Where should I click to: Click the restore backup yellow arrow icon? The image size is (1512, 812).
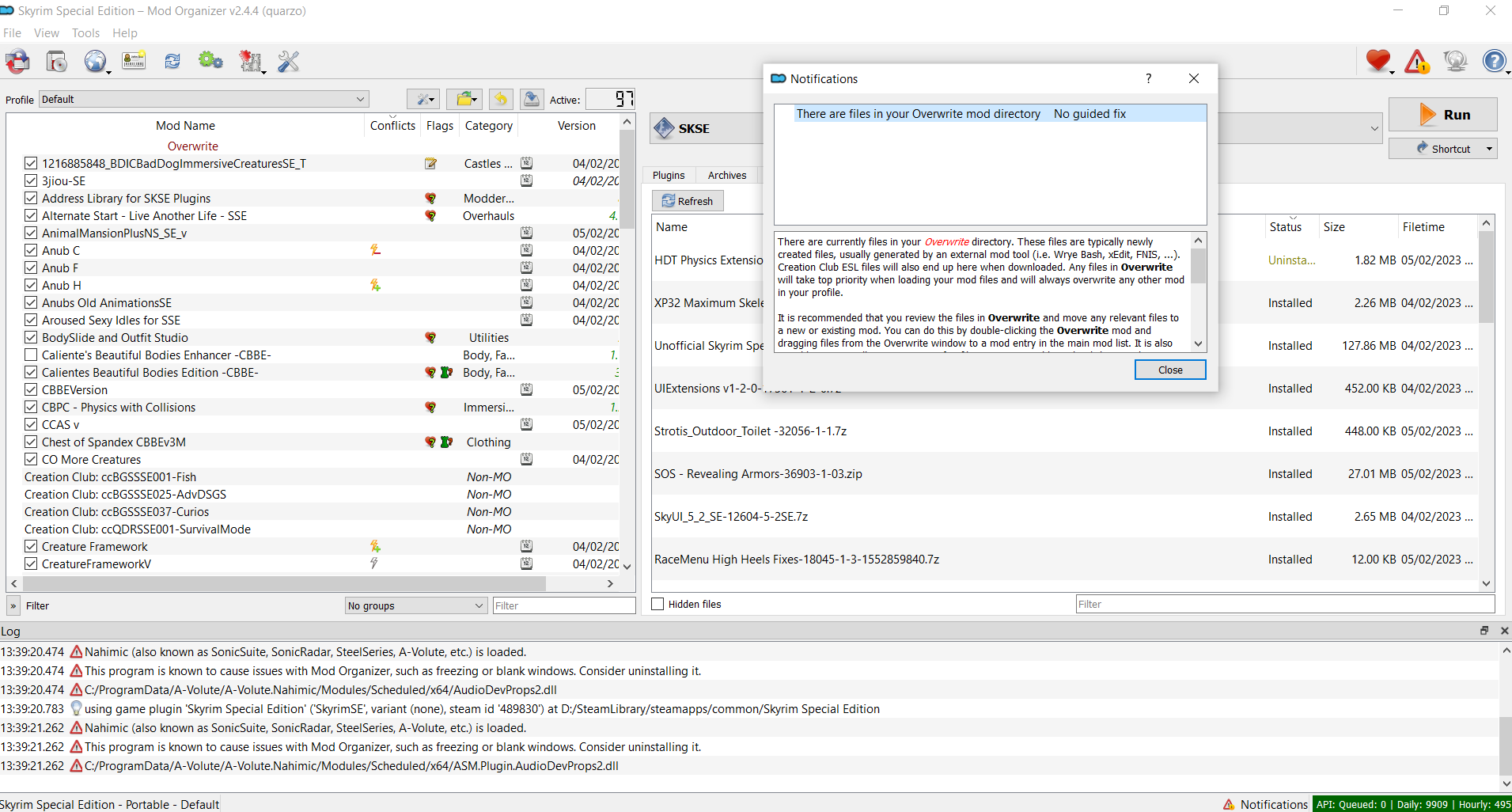tap(500, 99)
